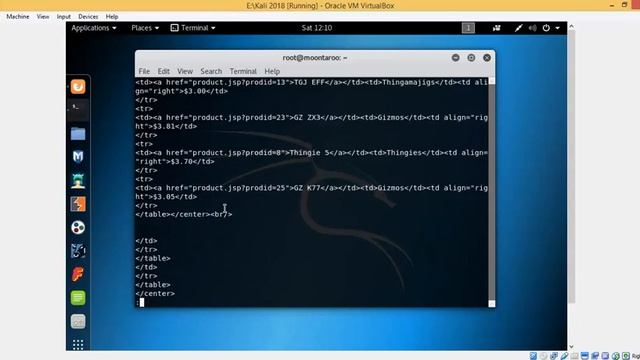Click VirtualBox optical disk status icon

point(543,356)
